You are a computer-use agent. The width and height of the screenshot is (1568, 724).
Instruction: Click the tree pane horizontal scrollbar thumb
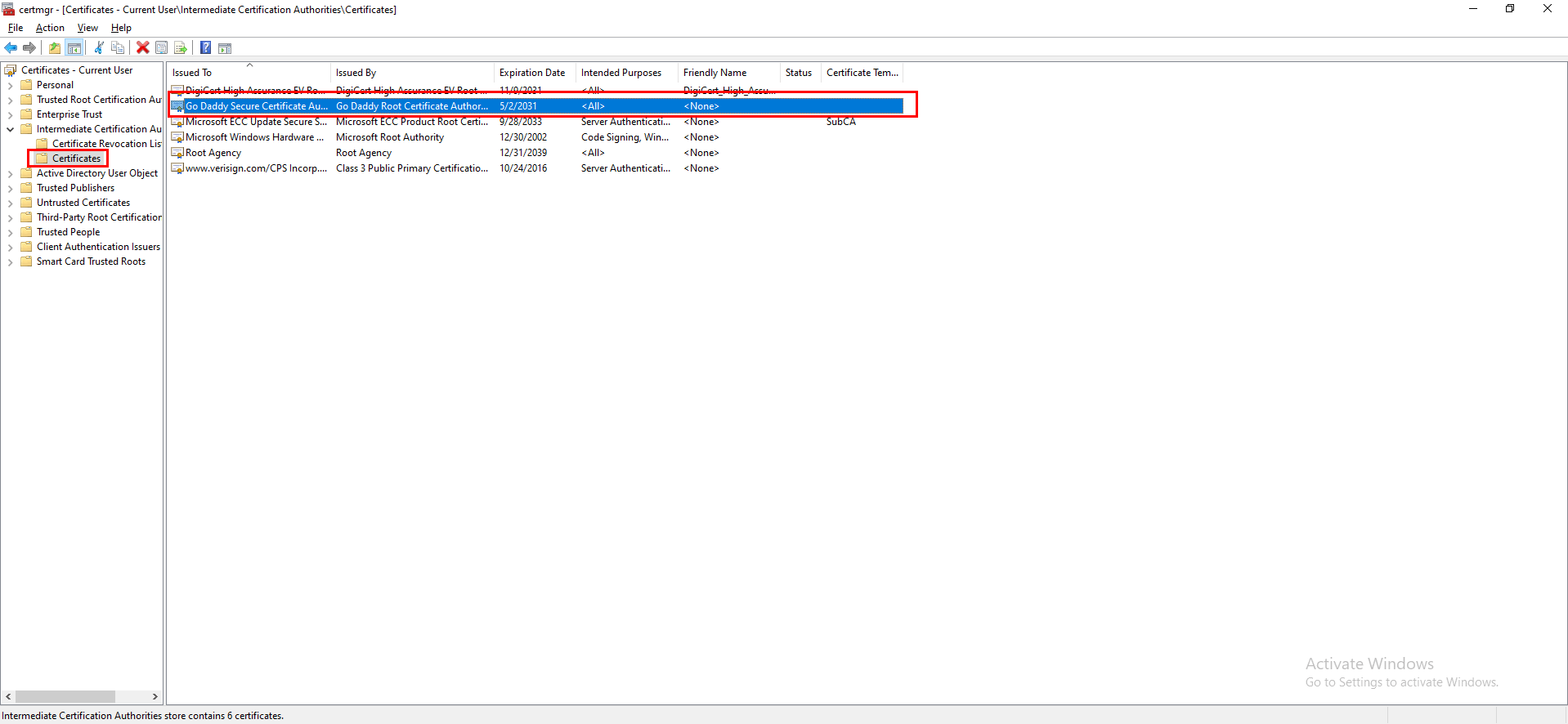(x=65, y=697)
